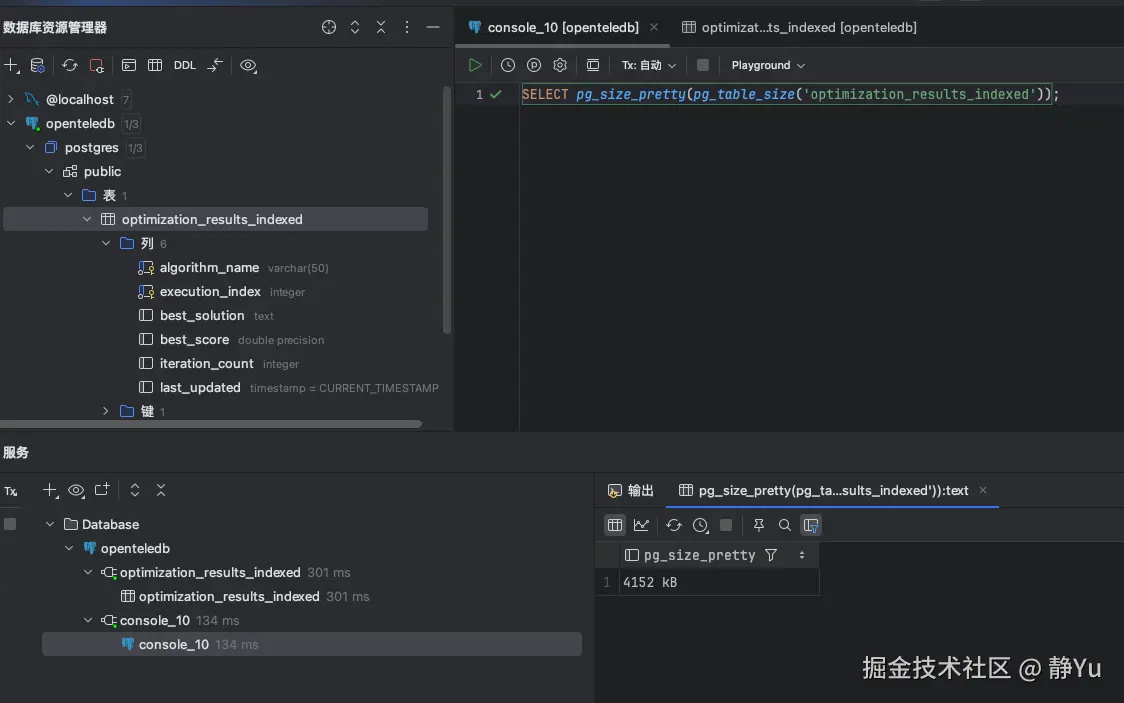Pin the result tab with the pin icon
Screen dimensions: 1124x703
pyautogui.click(x=759, y=525)
